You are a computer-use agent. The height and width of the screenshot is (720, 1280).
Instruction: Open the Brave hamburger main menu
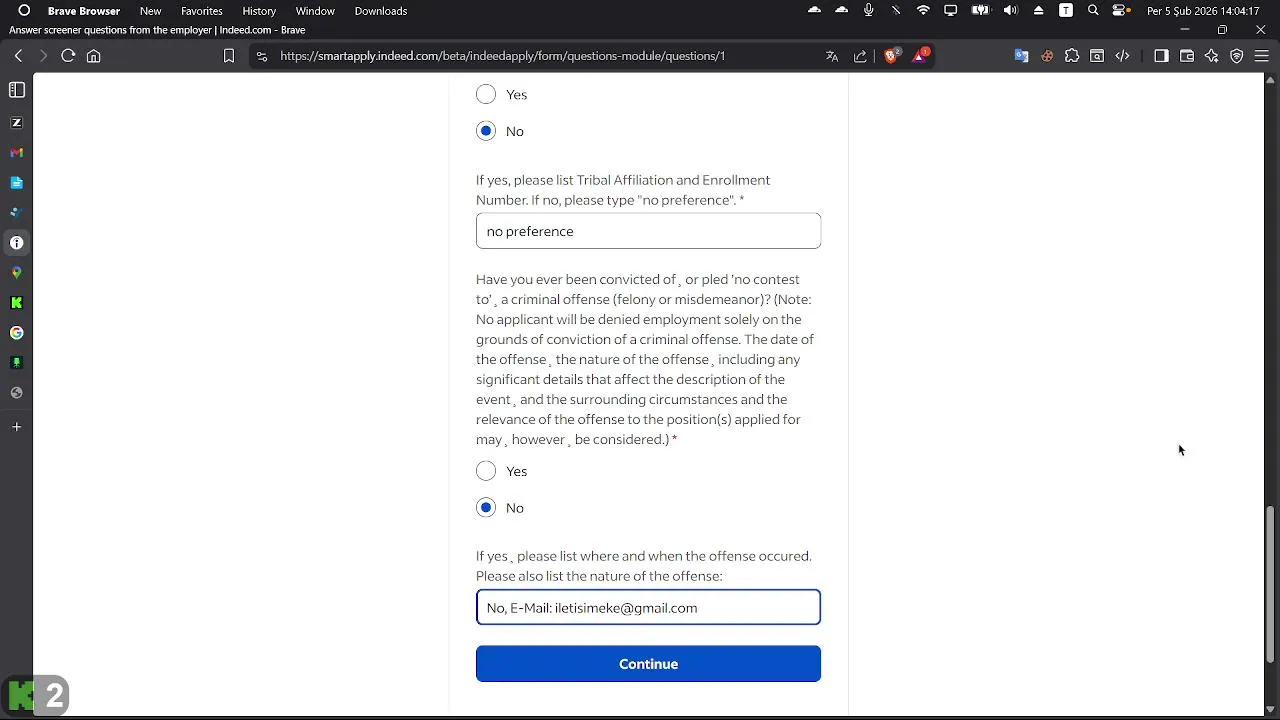[1261, 56]
